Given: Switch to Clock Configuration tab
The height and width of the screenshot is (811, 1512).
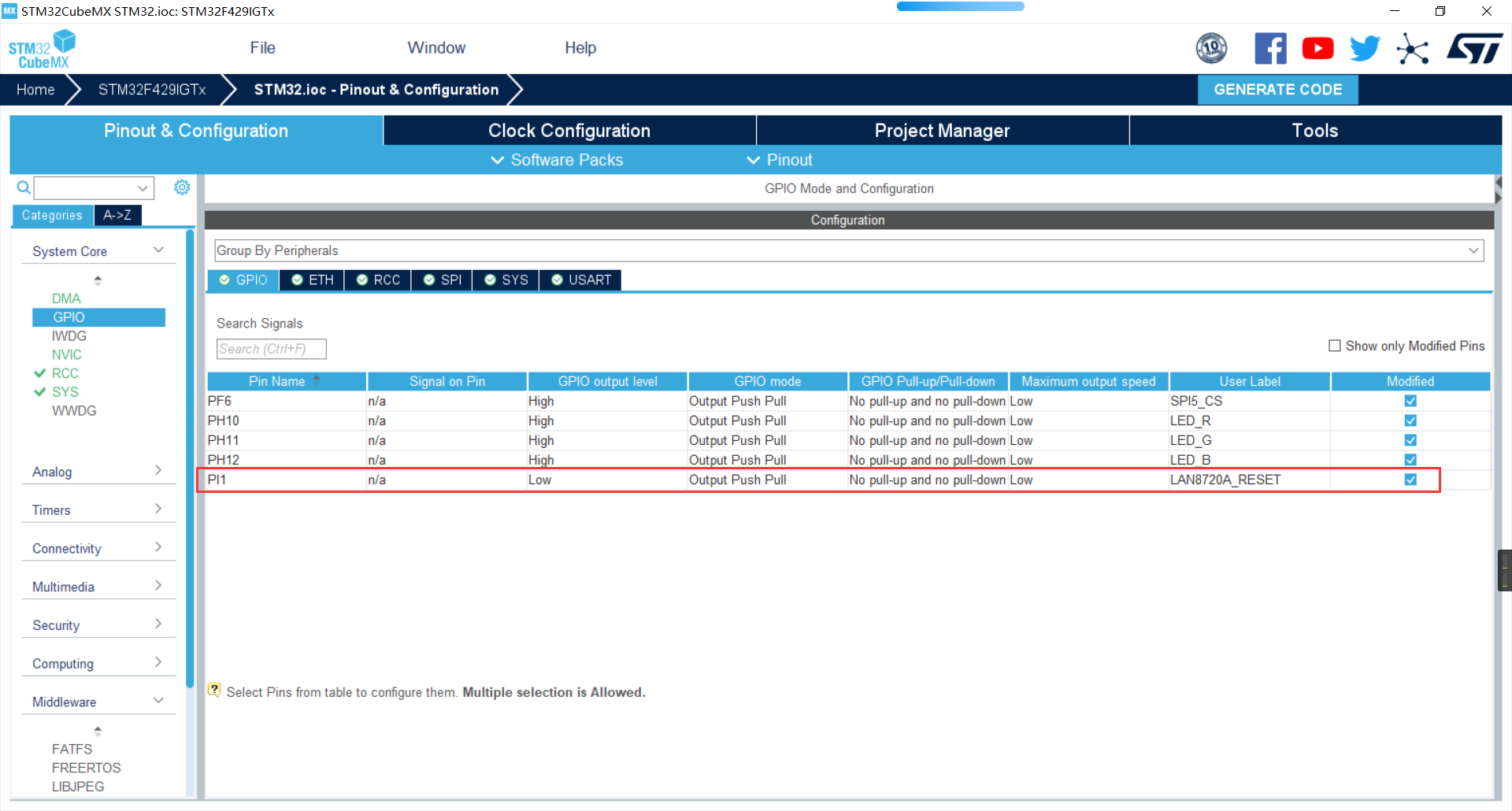Looking at the screenshot, I should 569,131.
